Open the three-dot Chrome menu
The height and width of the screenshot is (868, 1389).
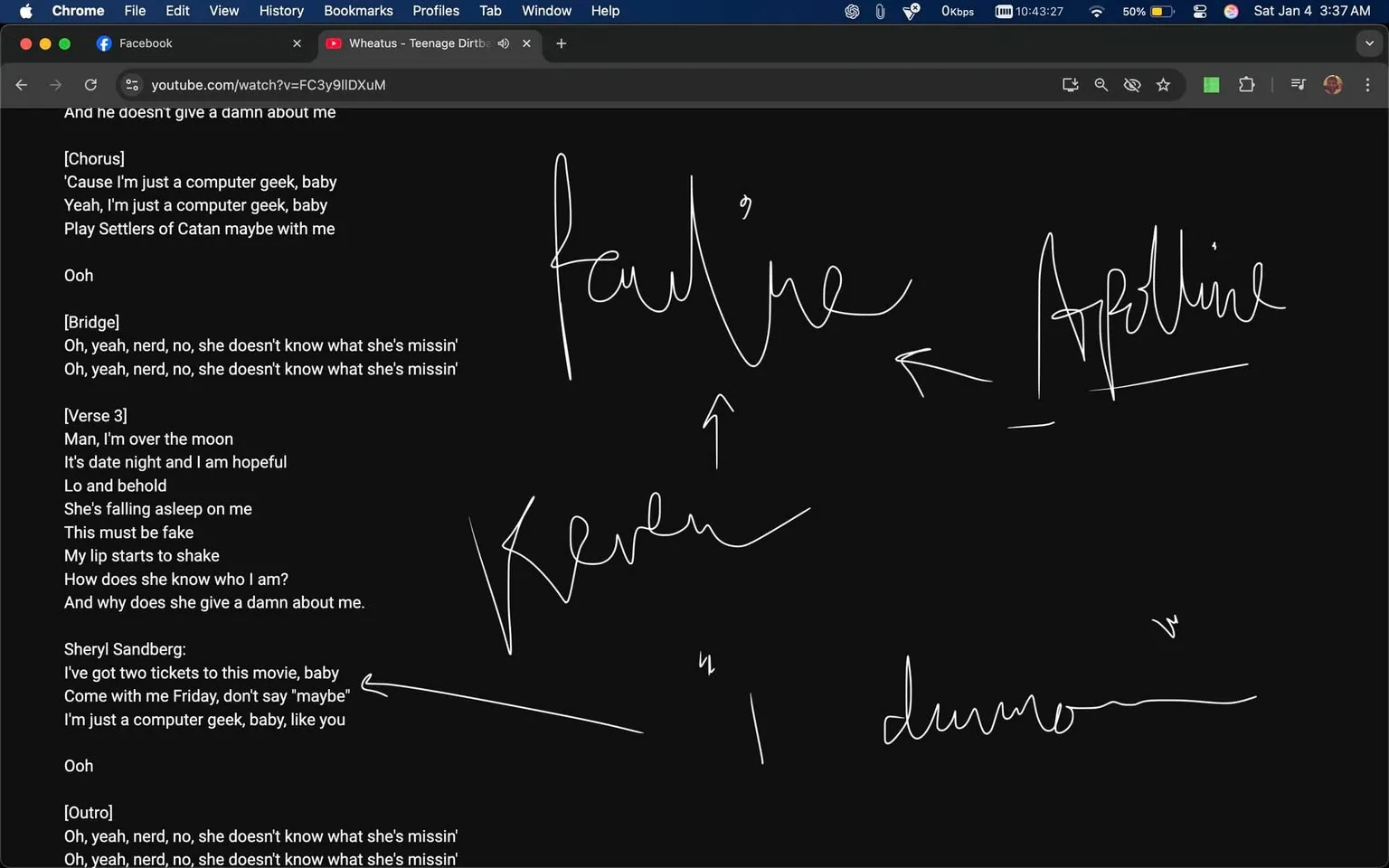(x=1368, y=84)
